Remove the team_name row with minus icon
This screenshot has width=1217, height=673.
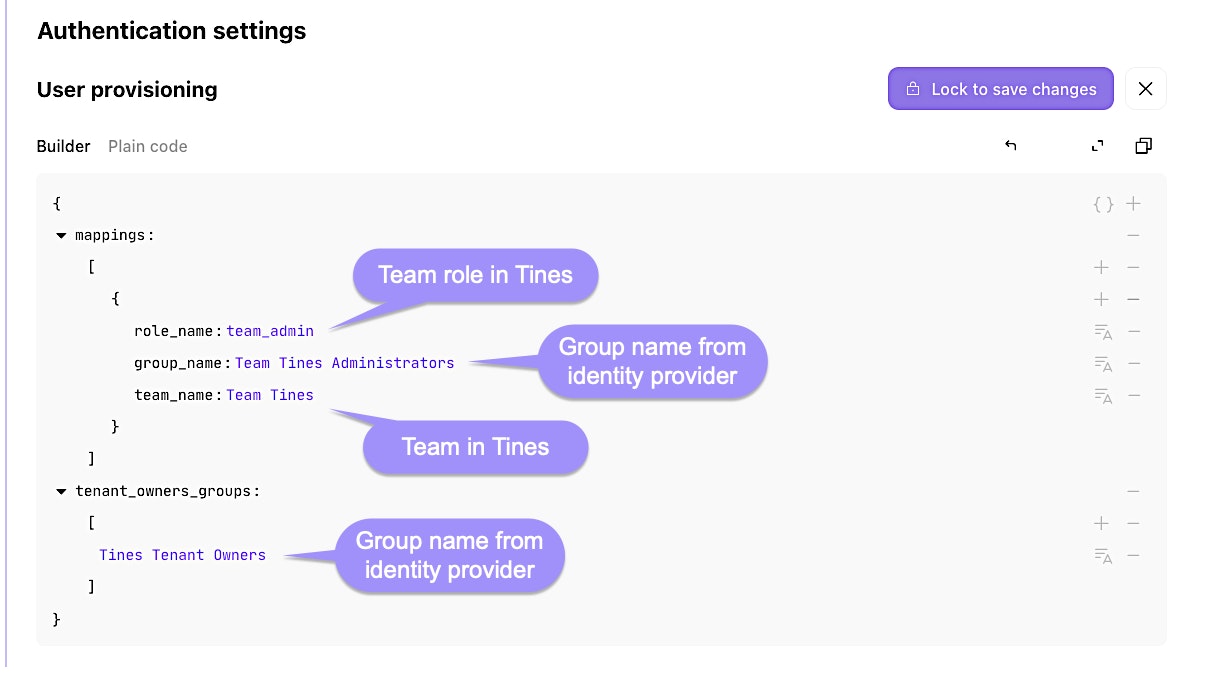(1133, 396)
